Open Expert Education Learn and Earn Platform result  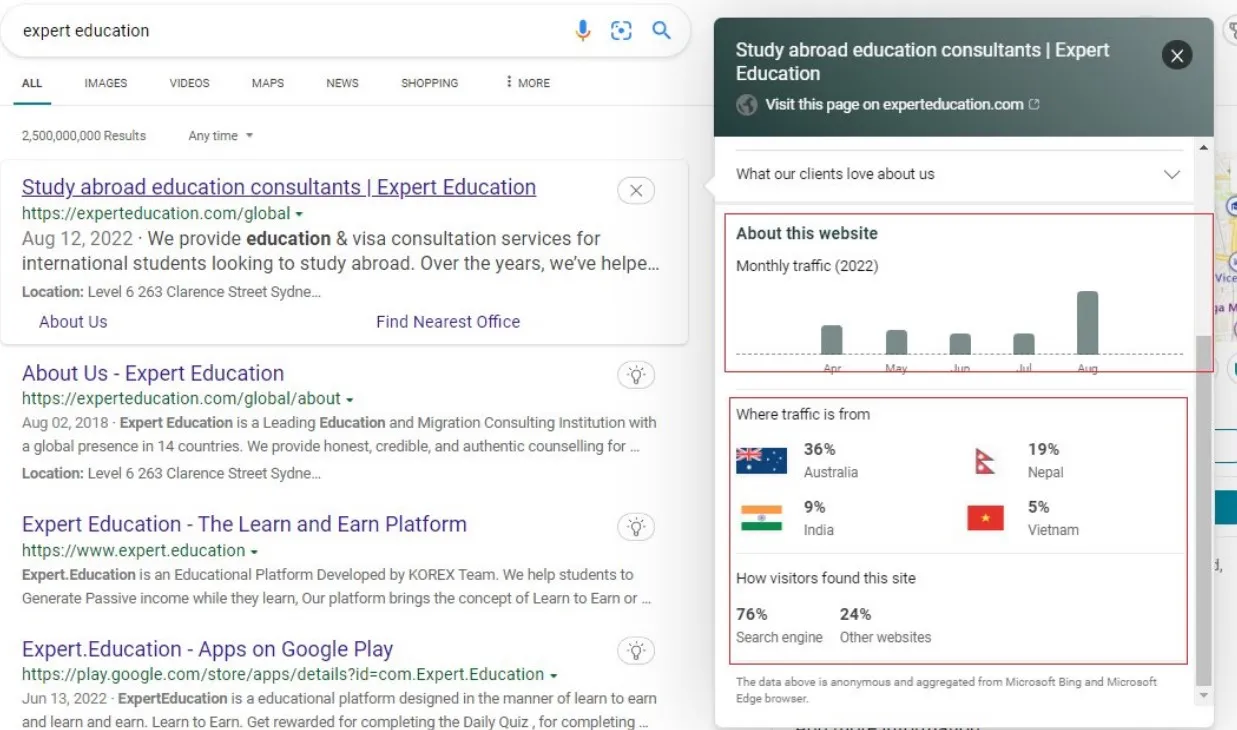point(244,524)
